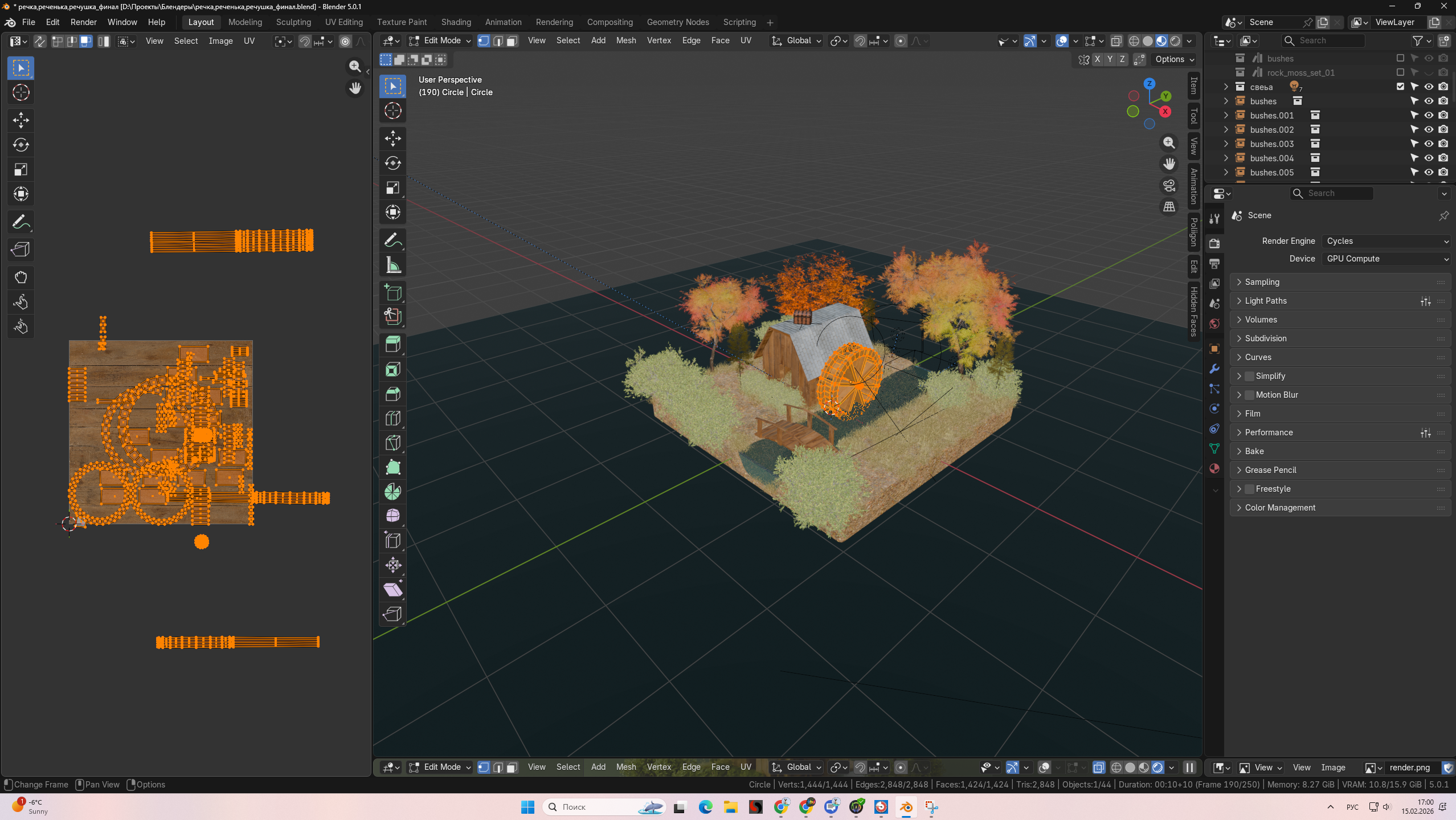
Task: Expand the bushes.003 collection in outliner
Action: pyautogui.click(x=1225, y=144)
